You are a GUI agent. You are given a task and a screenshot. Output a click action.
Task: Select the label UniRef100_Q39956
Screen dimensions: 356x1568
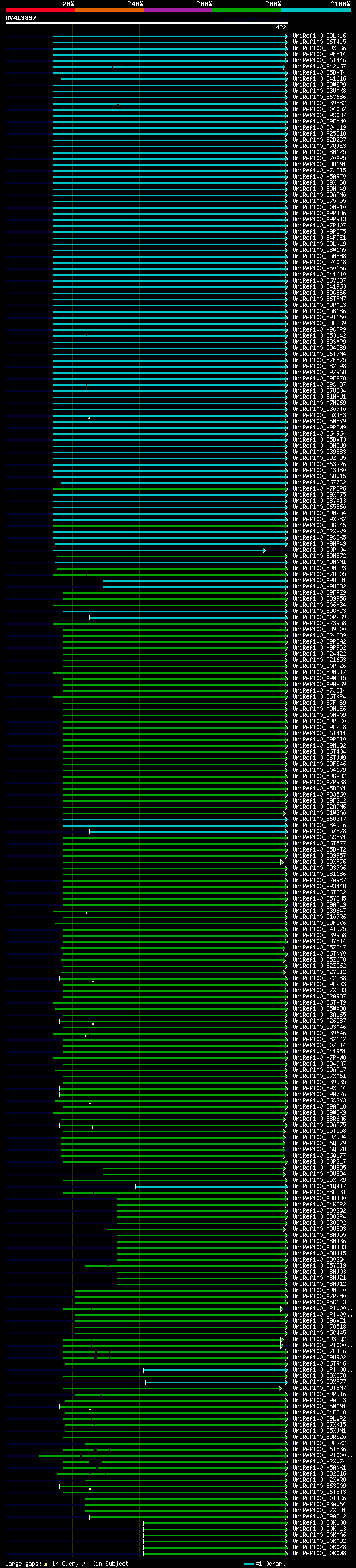319,598
